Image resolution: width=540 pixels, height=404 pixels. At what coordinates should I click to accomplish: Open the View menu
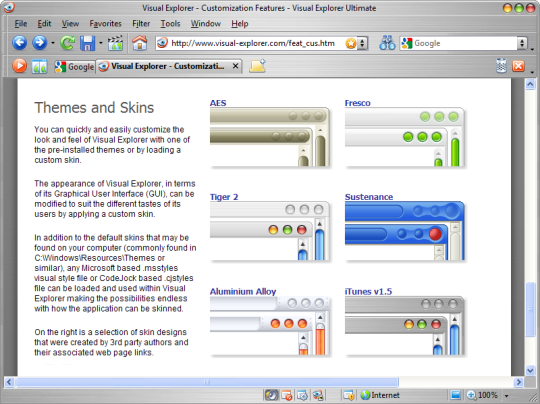(x=70, y=24)
